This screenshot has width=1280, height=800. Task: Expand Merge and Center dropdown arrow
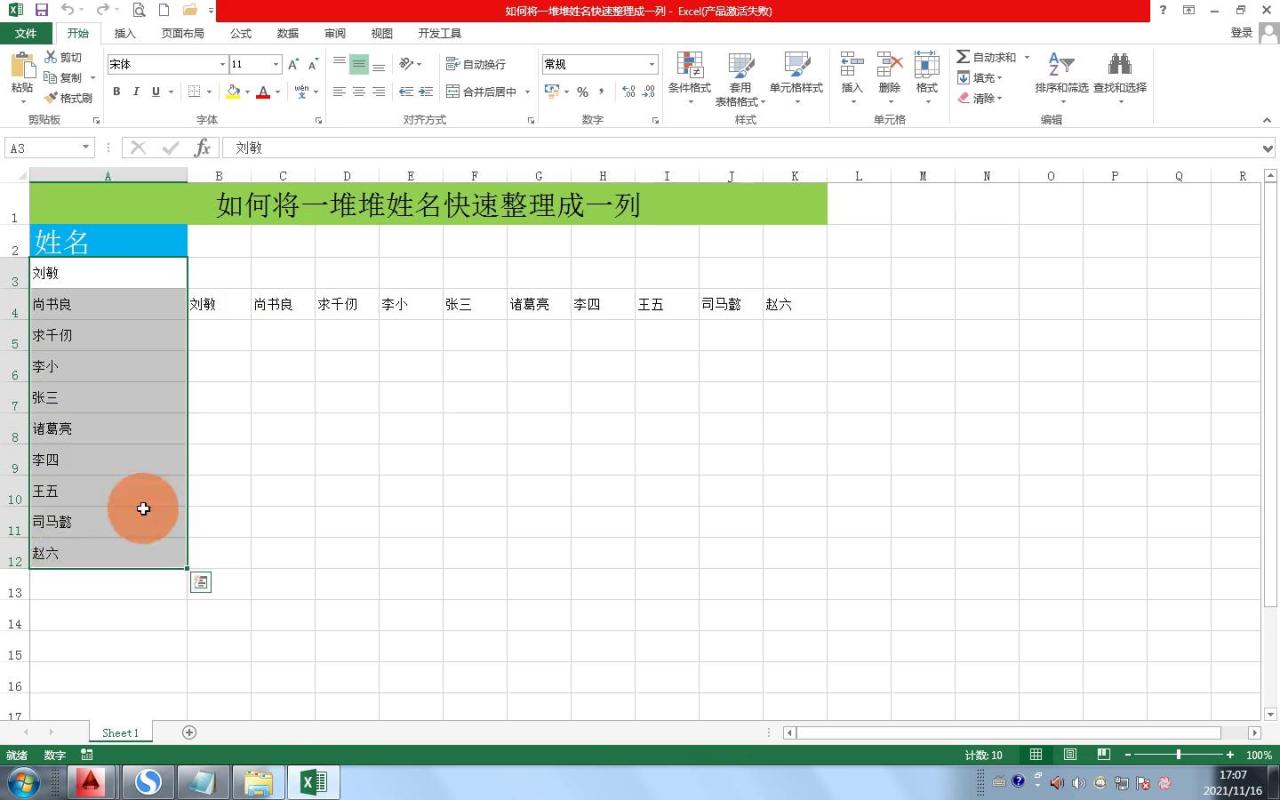pyautogui.click(x=527, y=92)
